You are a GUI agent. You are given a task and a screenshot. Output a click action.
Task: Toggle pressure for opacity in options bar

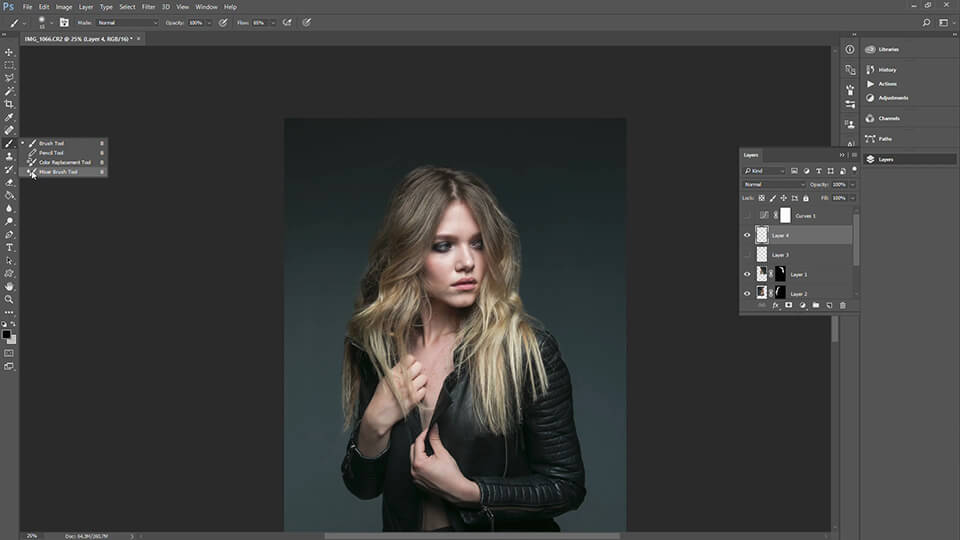[223, 23]
